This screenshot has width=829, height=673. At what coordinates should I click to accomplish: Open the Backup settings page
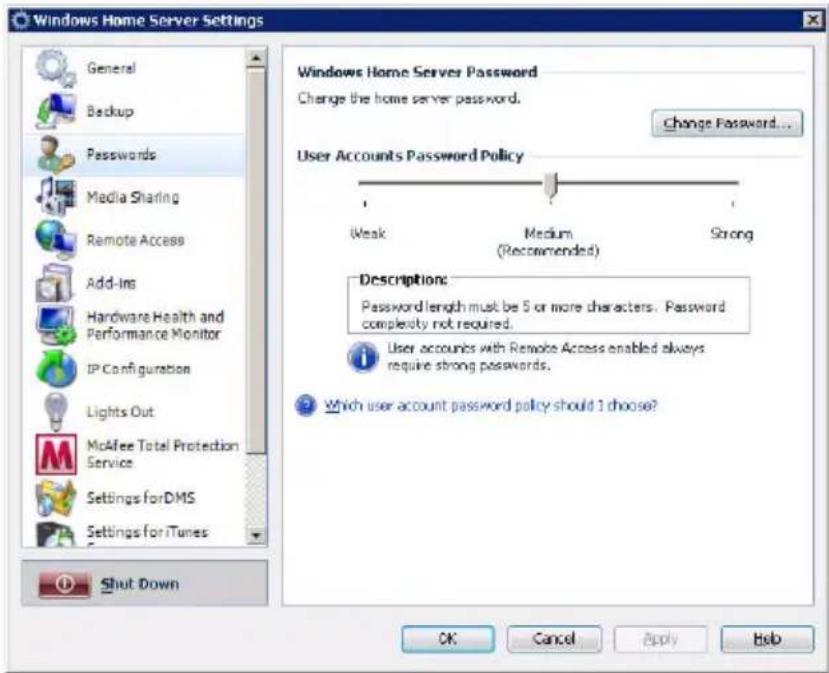(134, 111)
